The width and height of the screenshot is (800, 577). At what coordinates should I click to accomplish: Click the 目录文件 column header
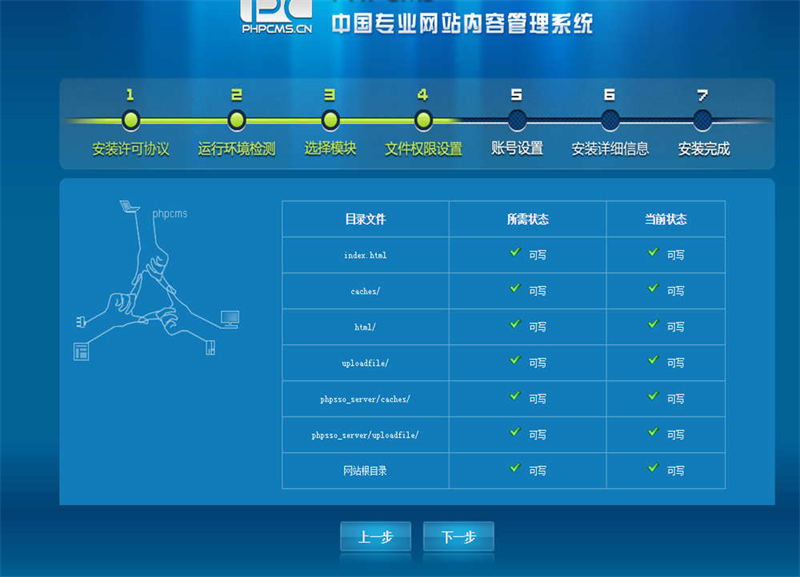[x=365, y=219]
